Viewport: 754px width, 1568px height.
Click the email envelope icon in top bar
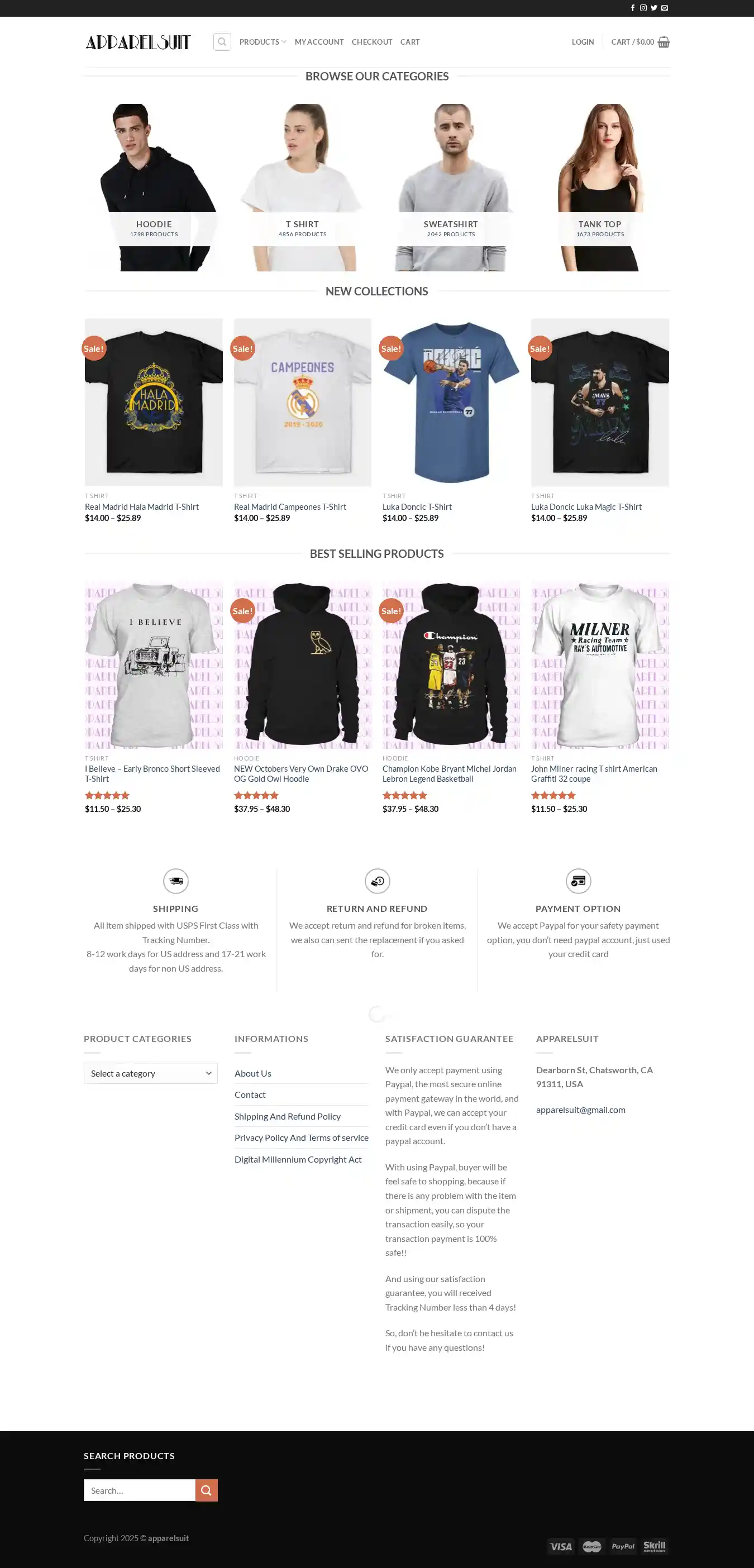pyautogui.click(x=665, y=8)
